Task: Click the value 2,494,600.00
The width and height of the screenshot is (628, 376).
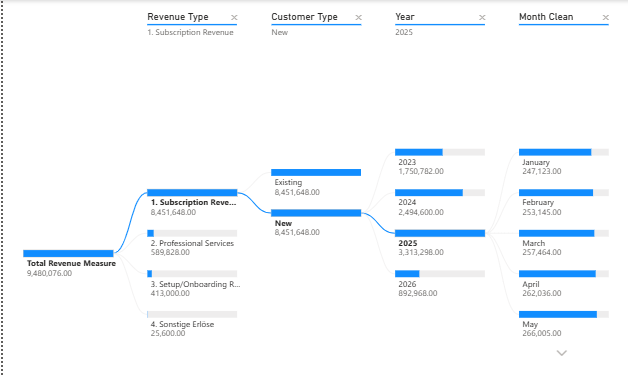Action: [421, 212]
